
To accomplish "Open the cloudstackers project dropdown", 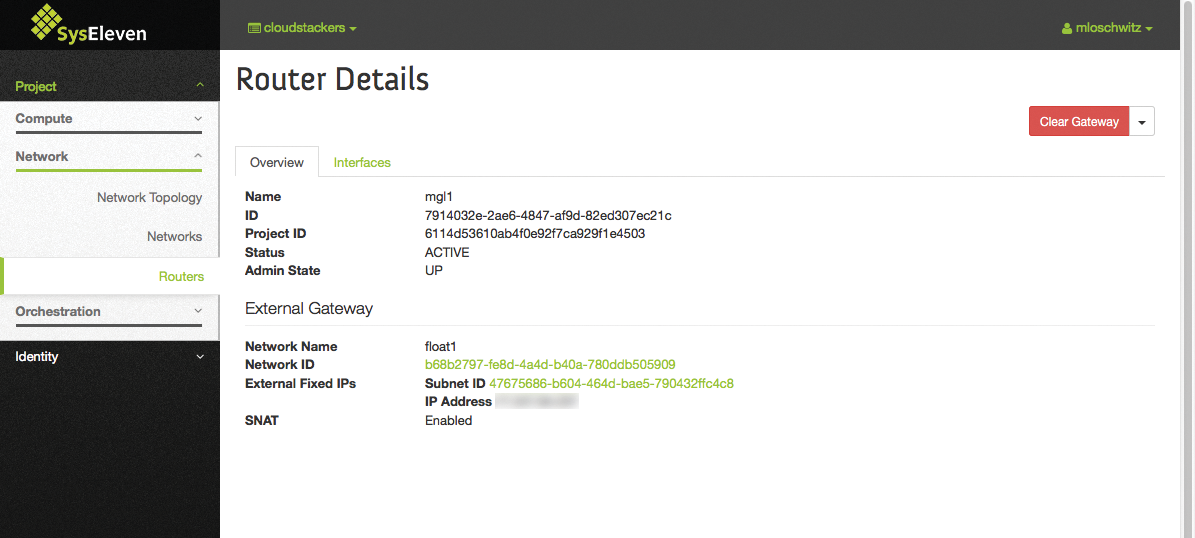I will (x=303, y=28).
